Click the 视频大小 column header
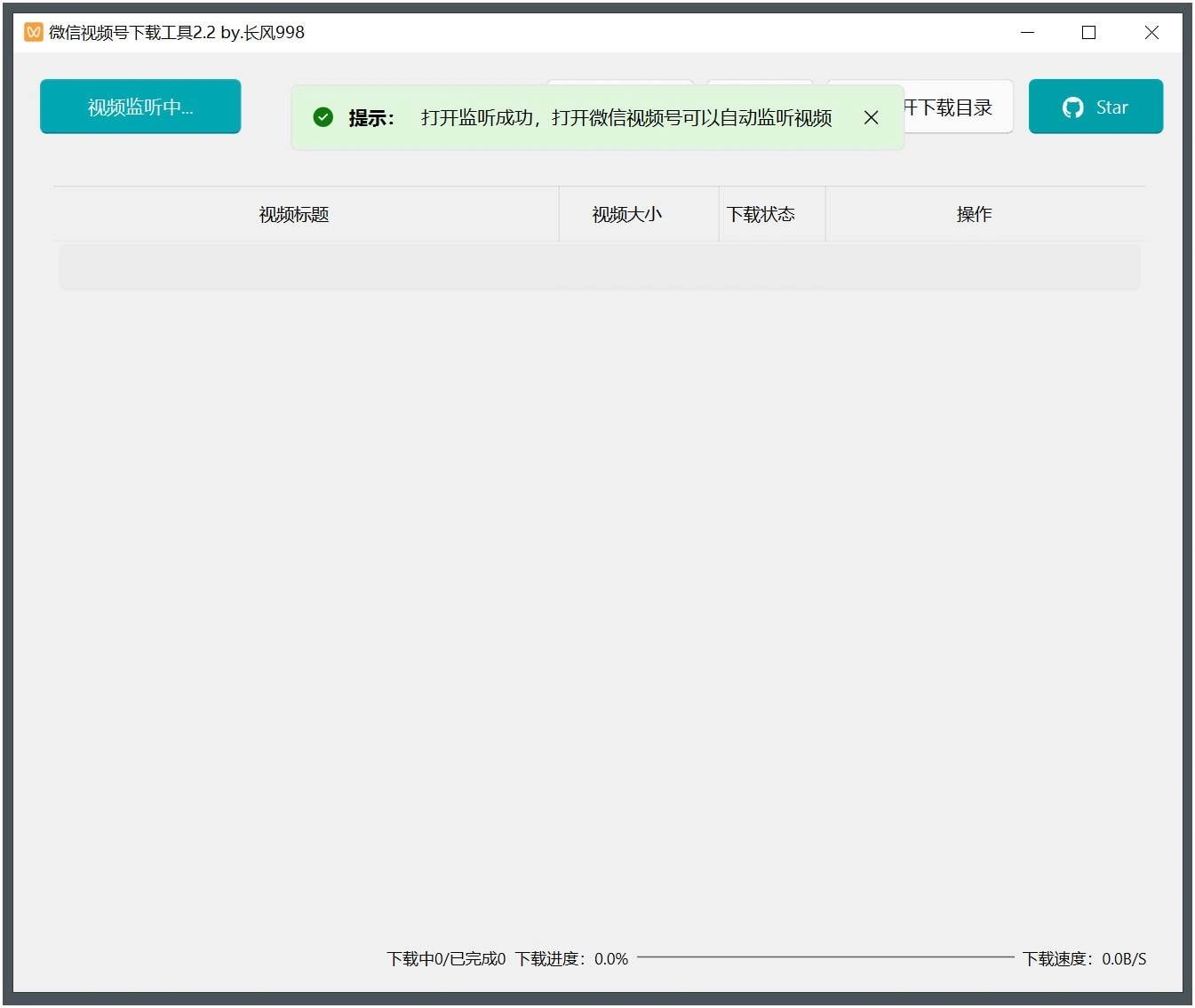The width and height of the screenshot is (1195, 1008). pyautogui.click(x=626, y=213)
